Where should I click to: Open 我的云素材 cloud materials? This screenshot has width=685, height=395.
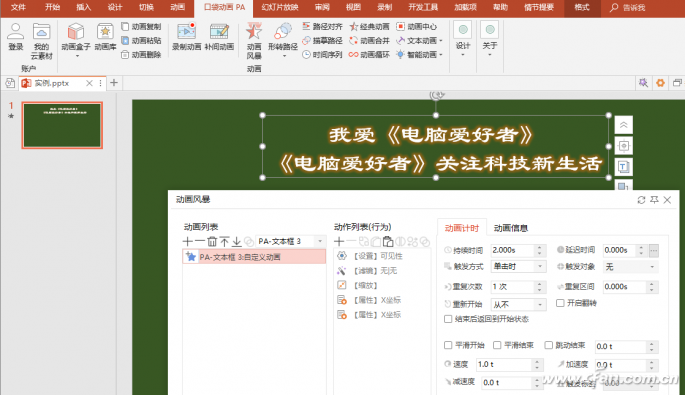(42, 42)
